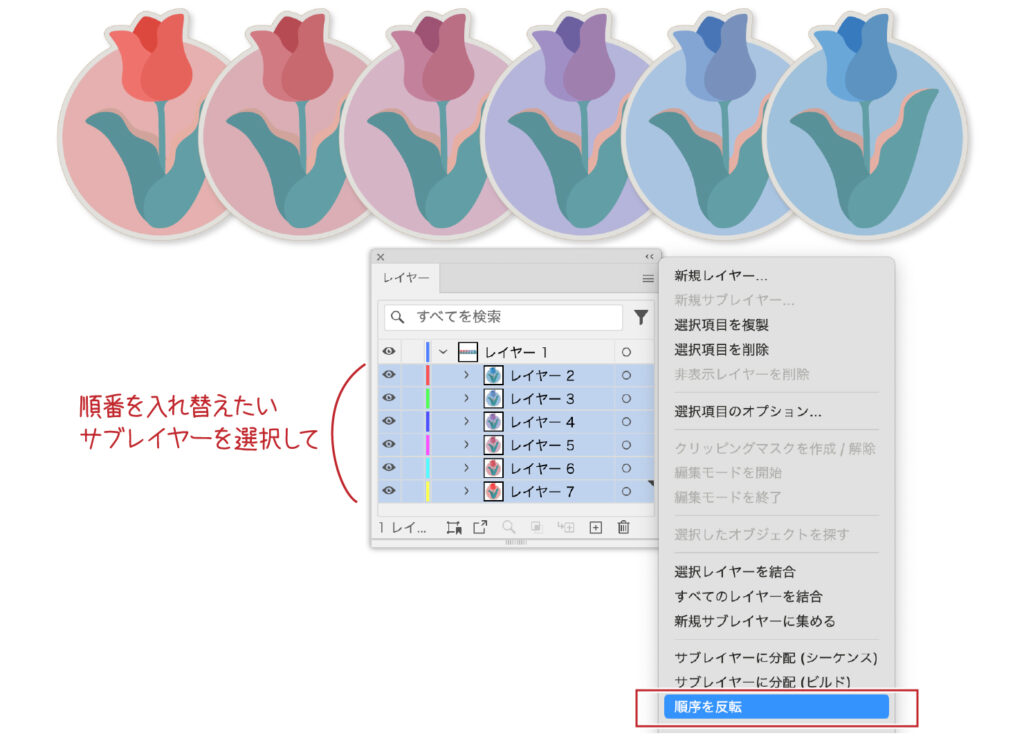This screenshot has height=747, width=1024.
Task: Choose 順序を反転 from the menu
Action: pos(776,707)
